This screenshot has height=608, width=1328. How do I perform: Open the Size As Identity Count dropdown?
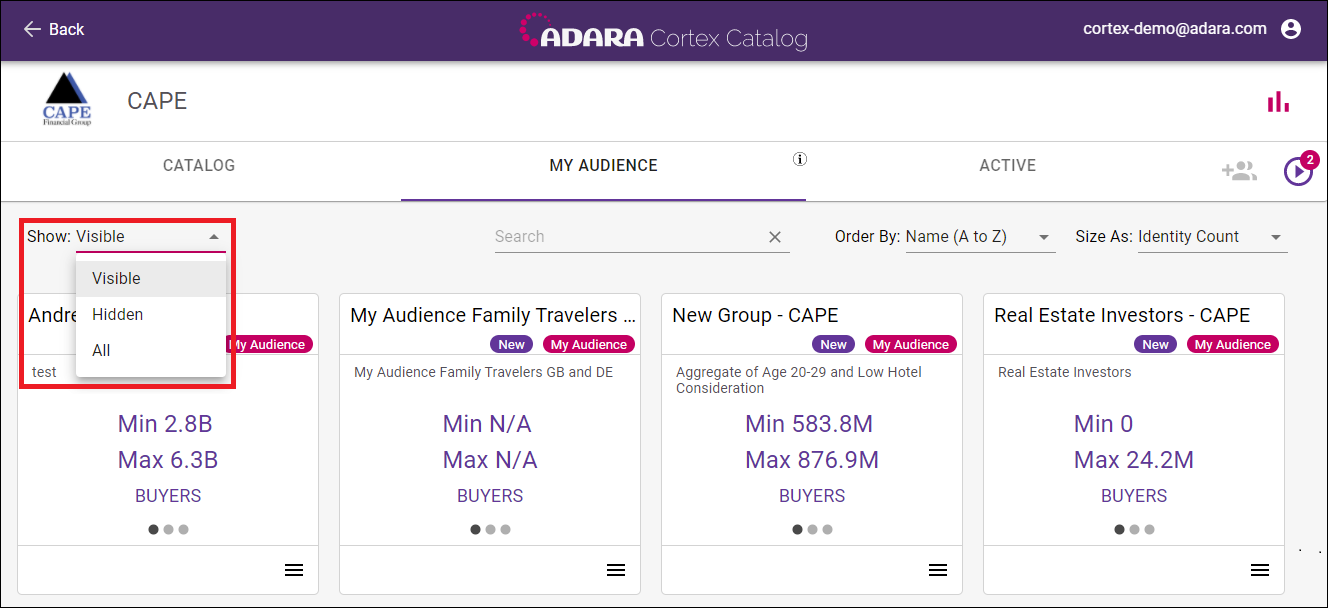click(x=1212, y=237)
